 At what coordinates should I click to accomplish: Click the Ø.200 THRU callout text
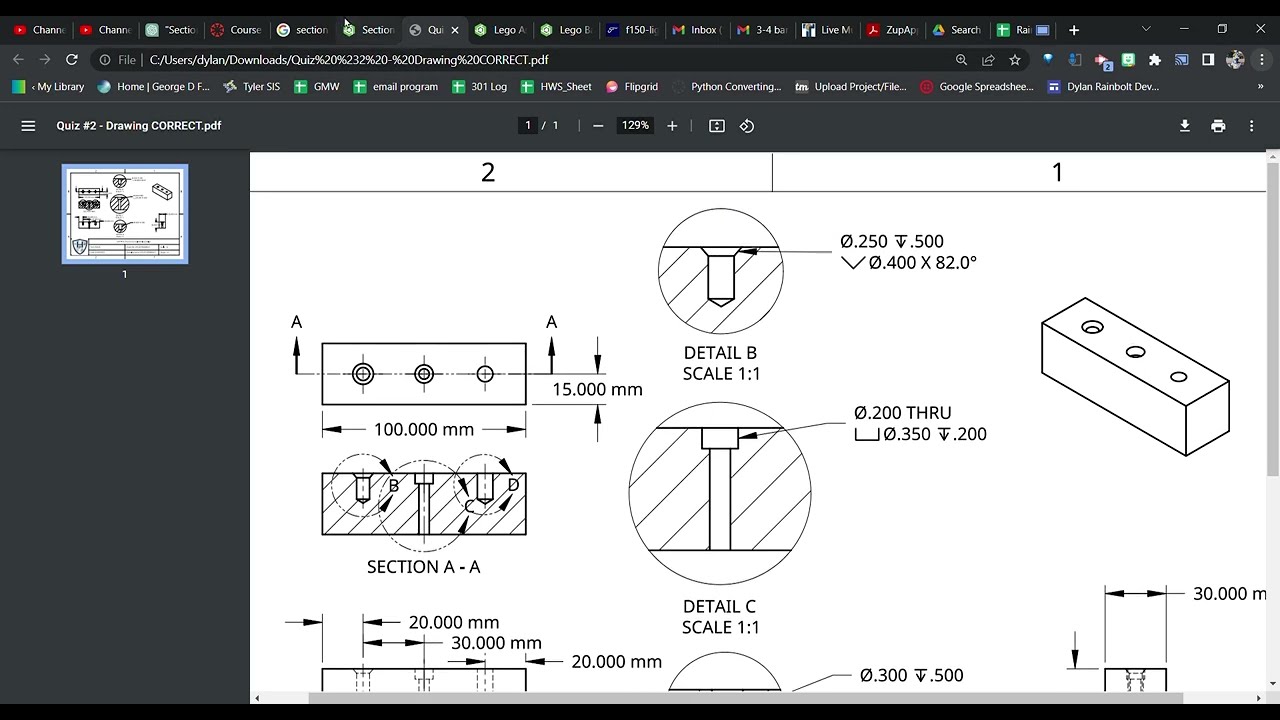[903, 413]
